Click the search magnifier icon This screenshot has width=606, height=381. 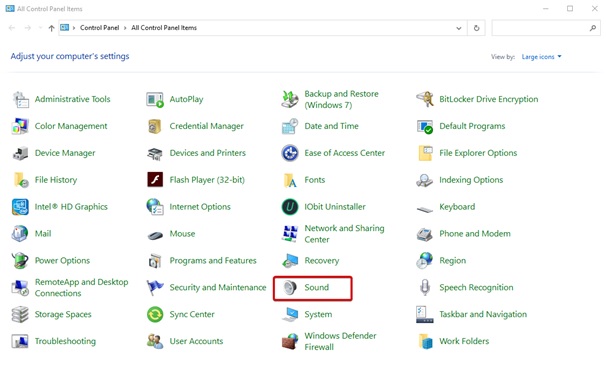coord(592,28)
